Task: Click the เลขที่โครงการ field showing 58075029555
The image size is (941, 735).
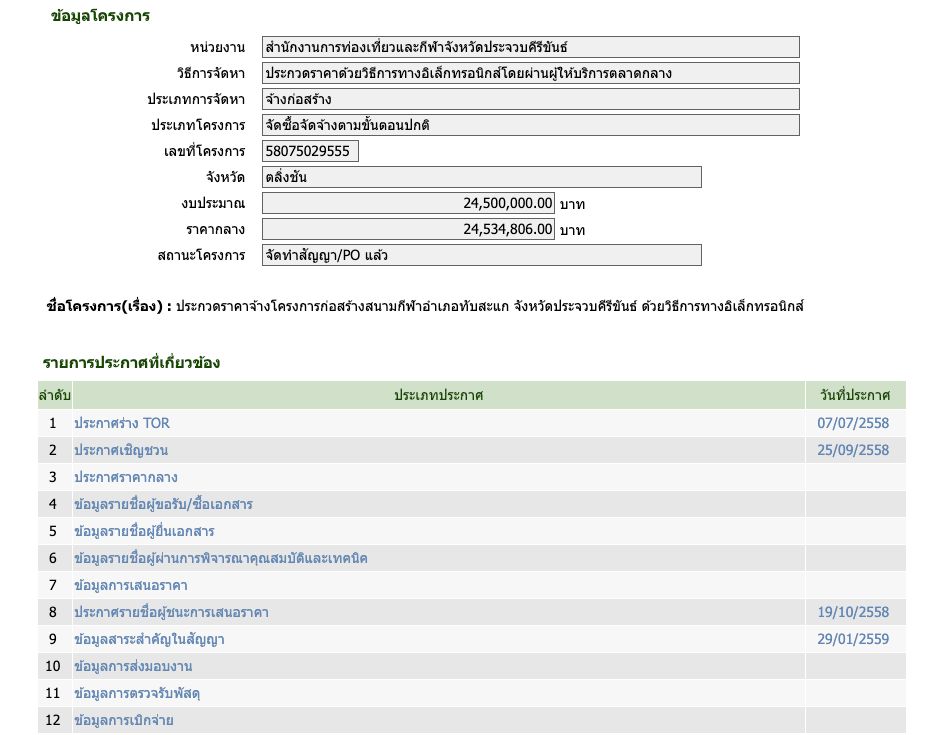Action: tap(309, 151)
